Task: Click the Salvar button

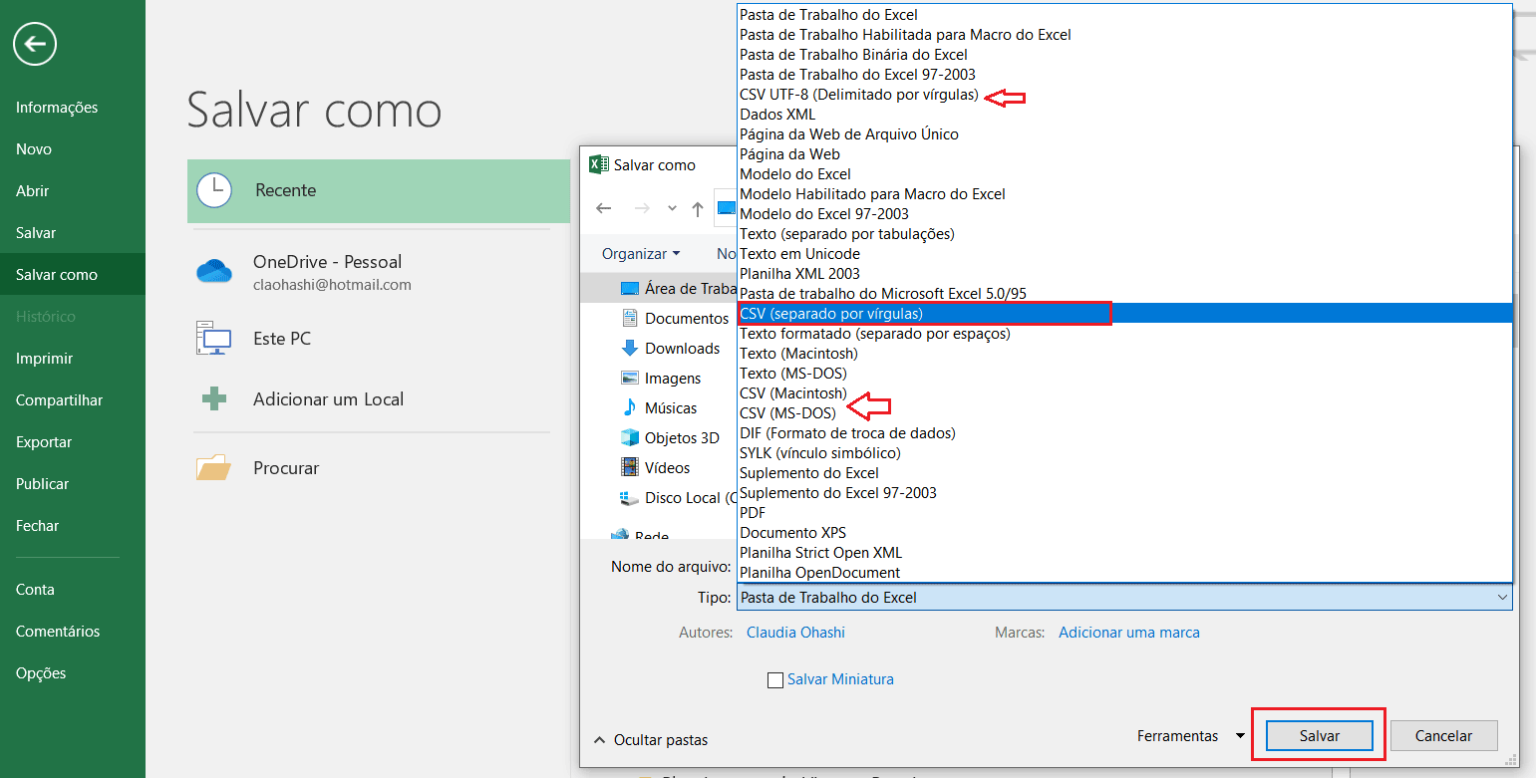Action: [1319, 736]
